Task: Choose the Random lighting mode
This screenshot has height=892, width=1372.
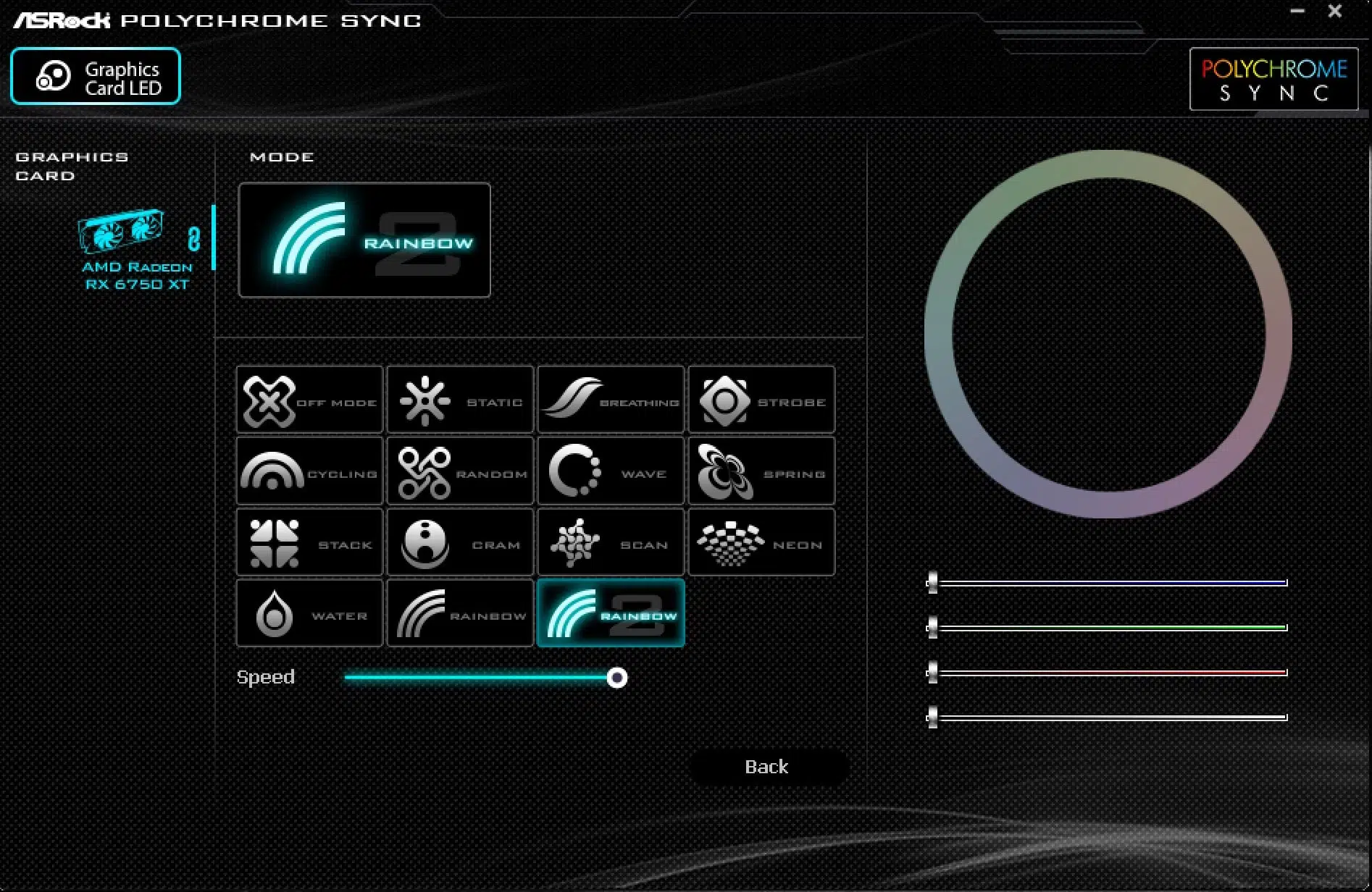Action: click(x=460, y=471)
